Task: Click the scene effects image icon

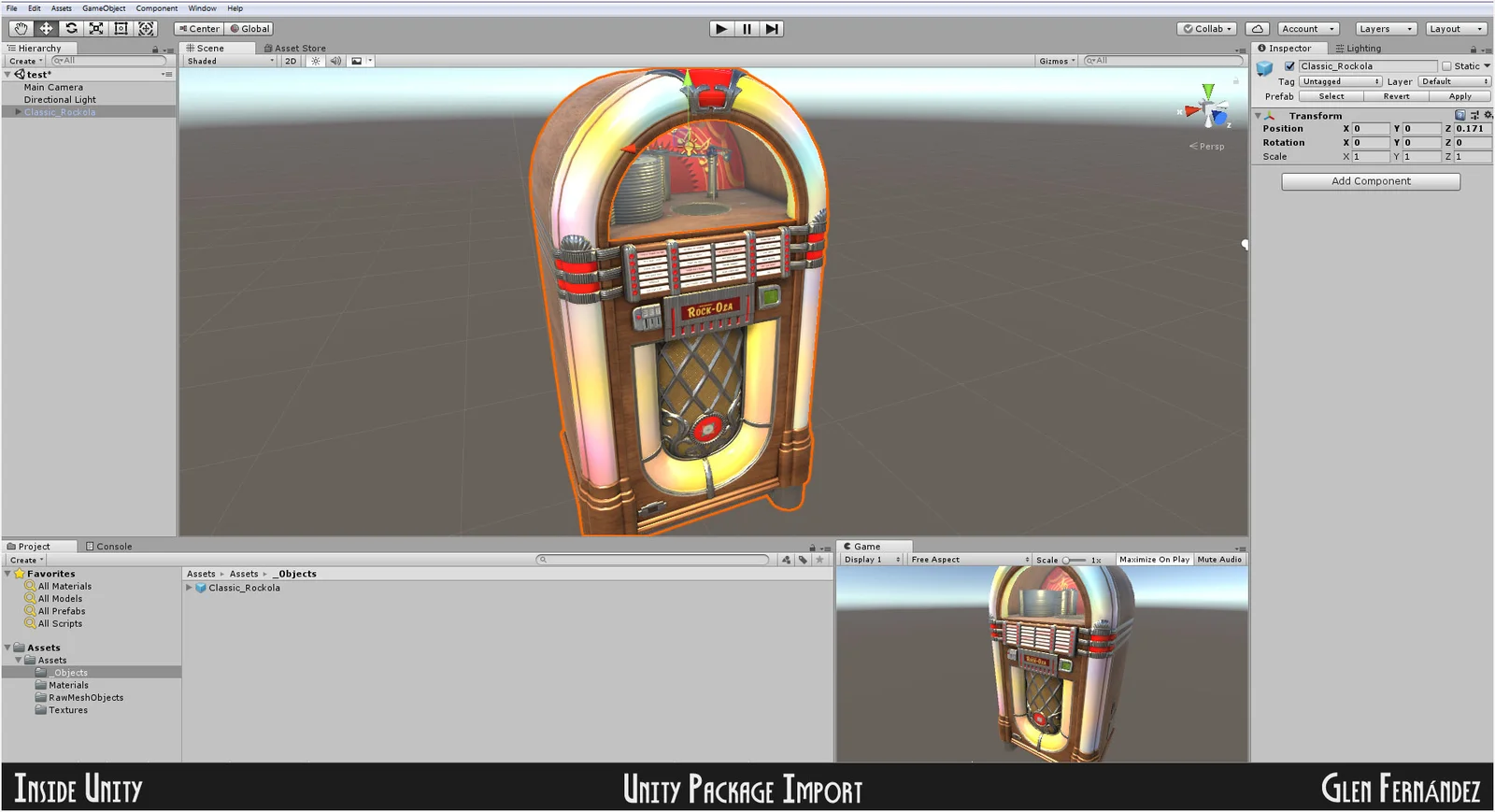Action: [357, 61]
